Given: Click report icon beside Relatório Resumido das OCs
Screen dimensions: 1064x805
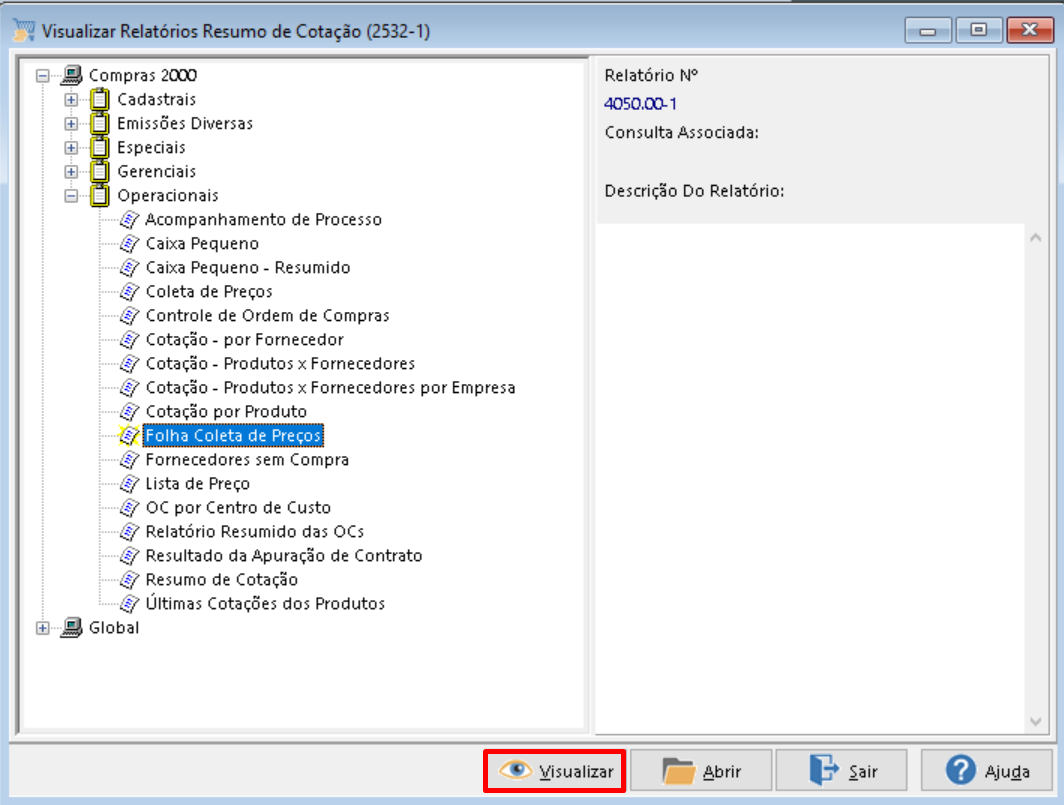Looking at the screenshot, I should coord(129,531).
